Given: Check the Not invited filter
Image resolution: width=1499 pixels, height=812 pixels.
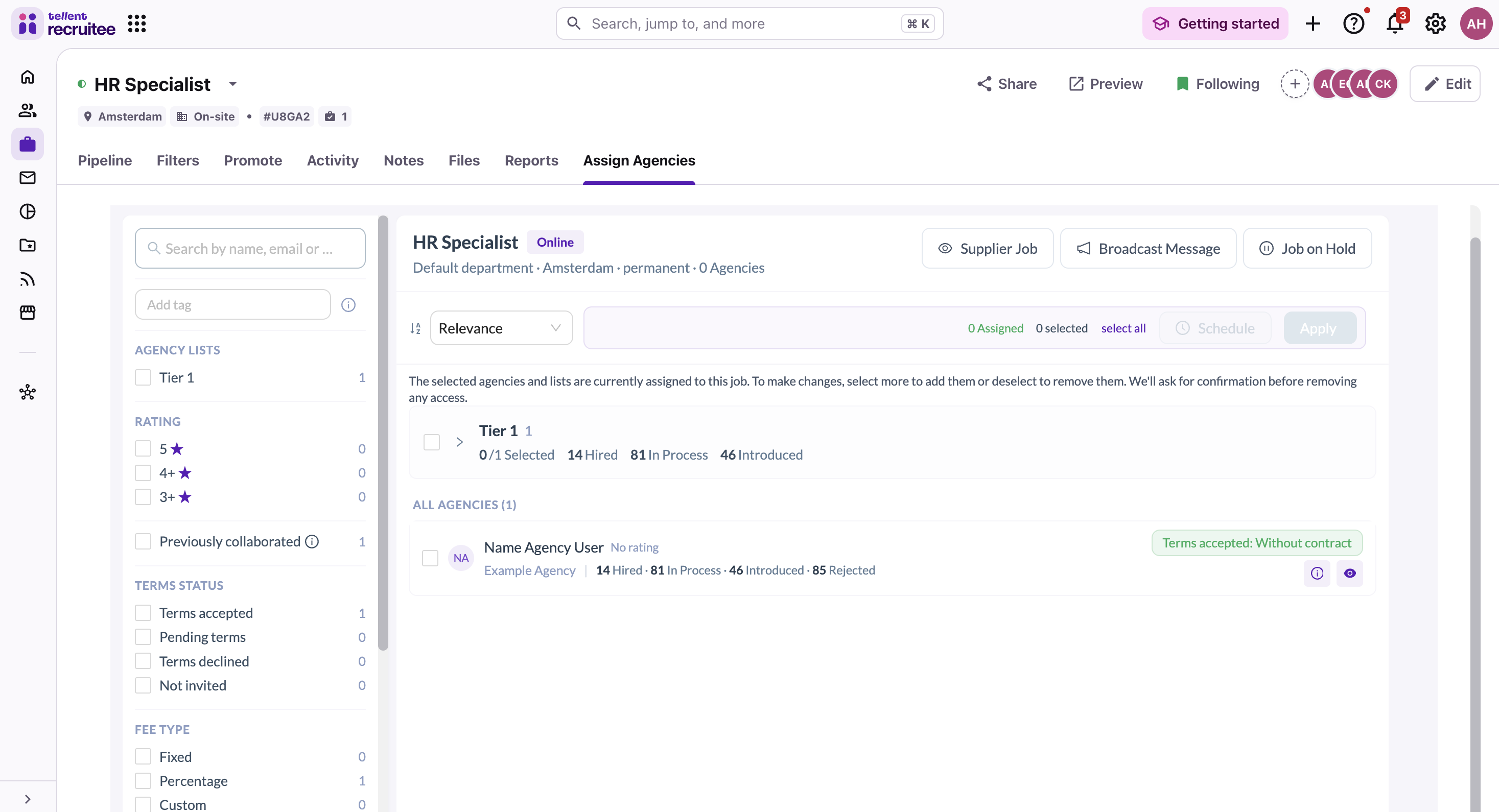Looking at the screenshot, I should point(143,685).
